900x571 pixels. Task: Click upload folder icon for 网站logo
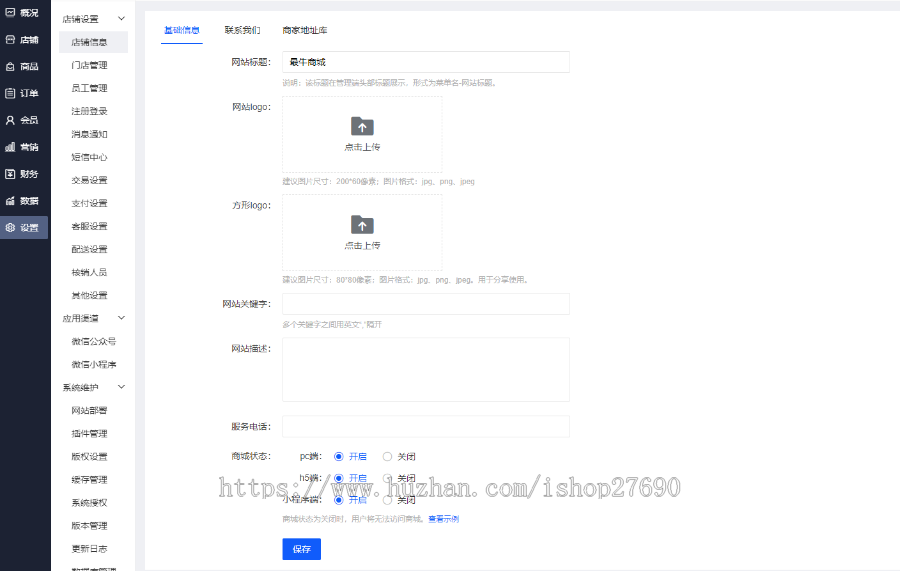point(362,126)
